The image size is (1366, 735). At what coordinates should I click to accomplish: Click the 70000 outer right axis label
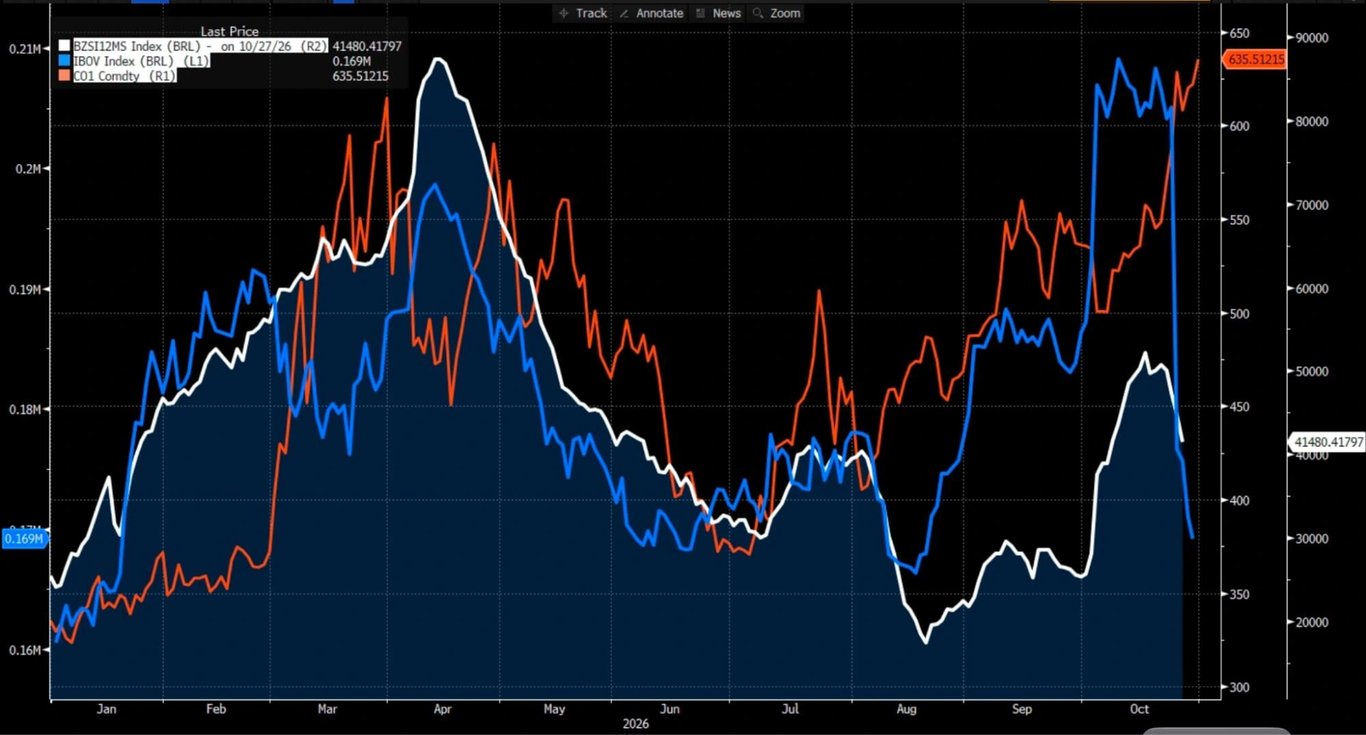[x=1311, y=205]
